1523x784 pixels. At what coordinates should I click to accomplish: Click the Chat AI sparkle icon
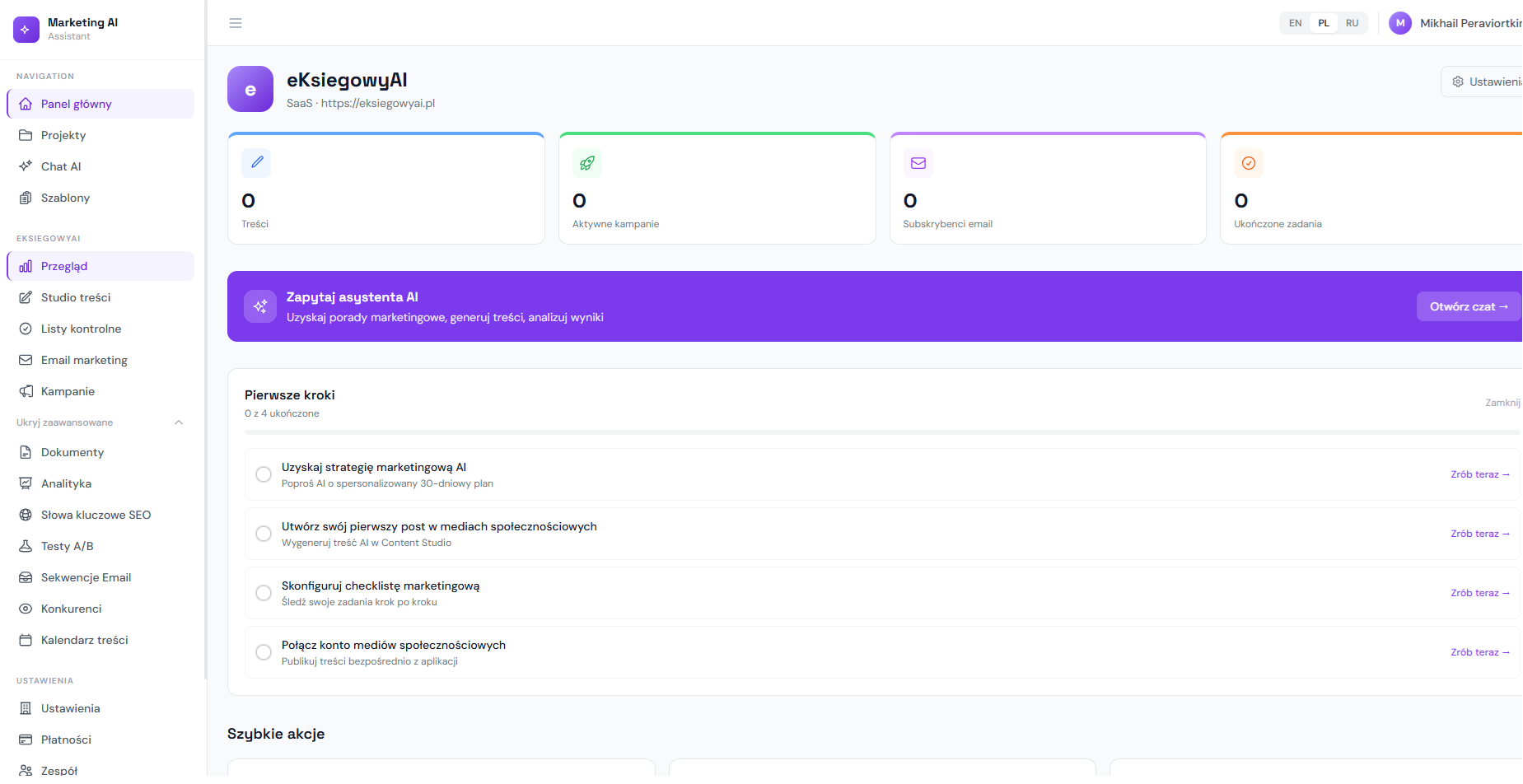point(26,166)
